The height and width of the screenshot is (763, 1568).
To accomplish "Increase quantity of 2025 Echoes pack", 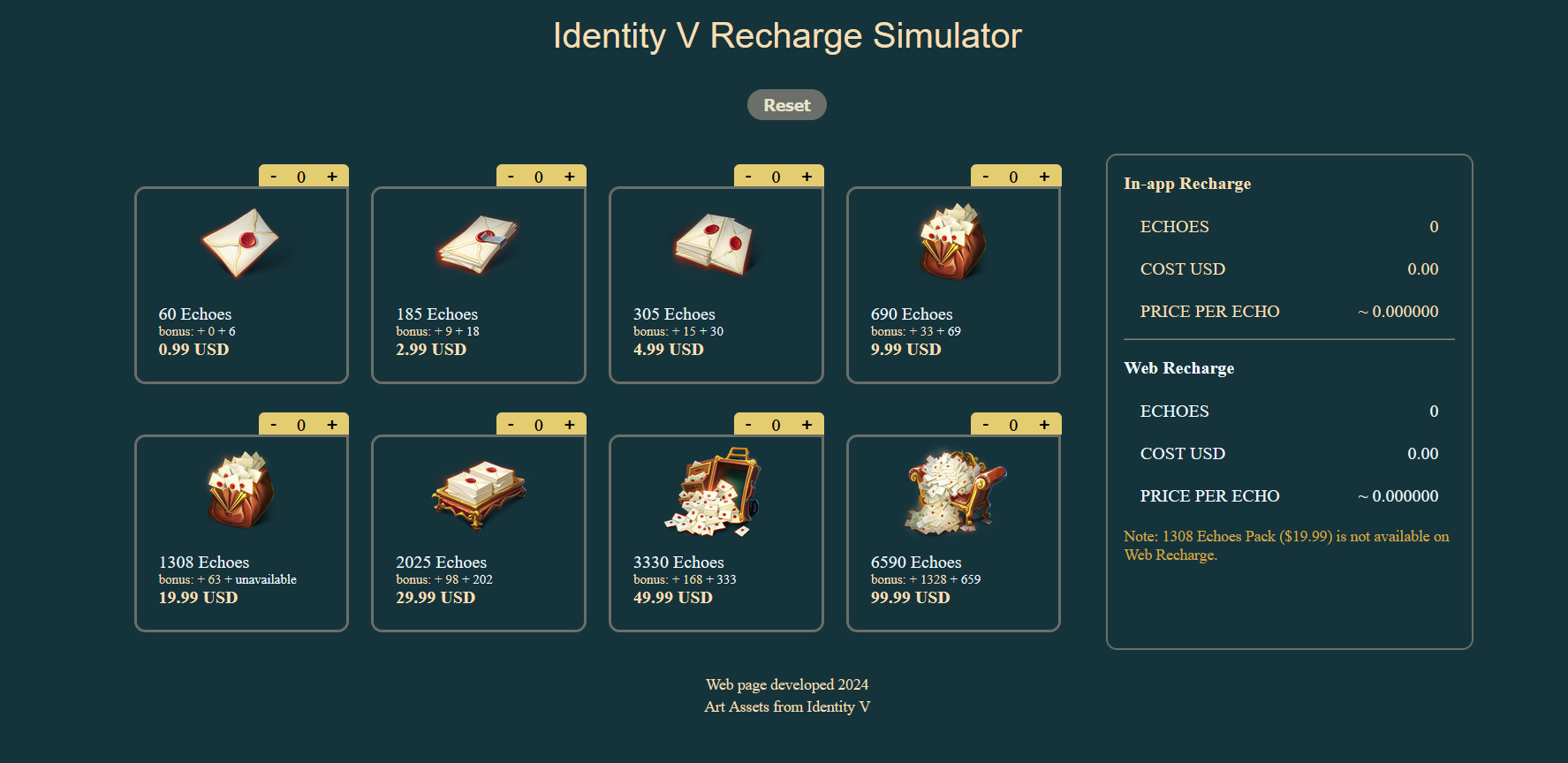I will 570,425.
